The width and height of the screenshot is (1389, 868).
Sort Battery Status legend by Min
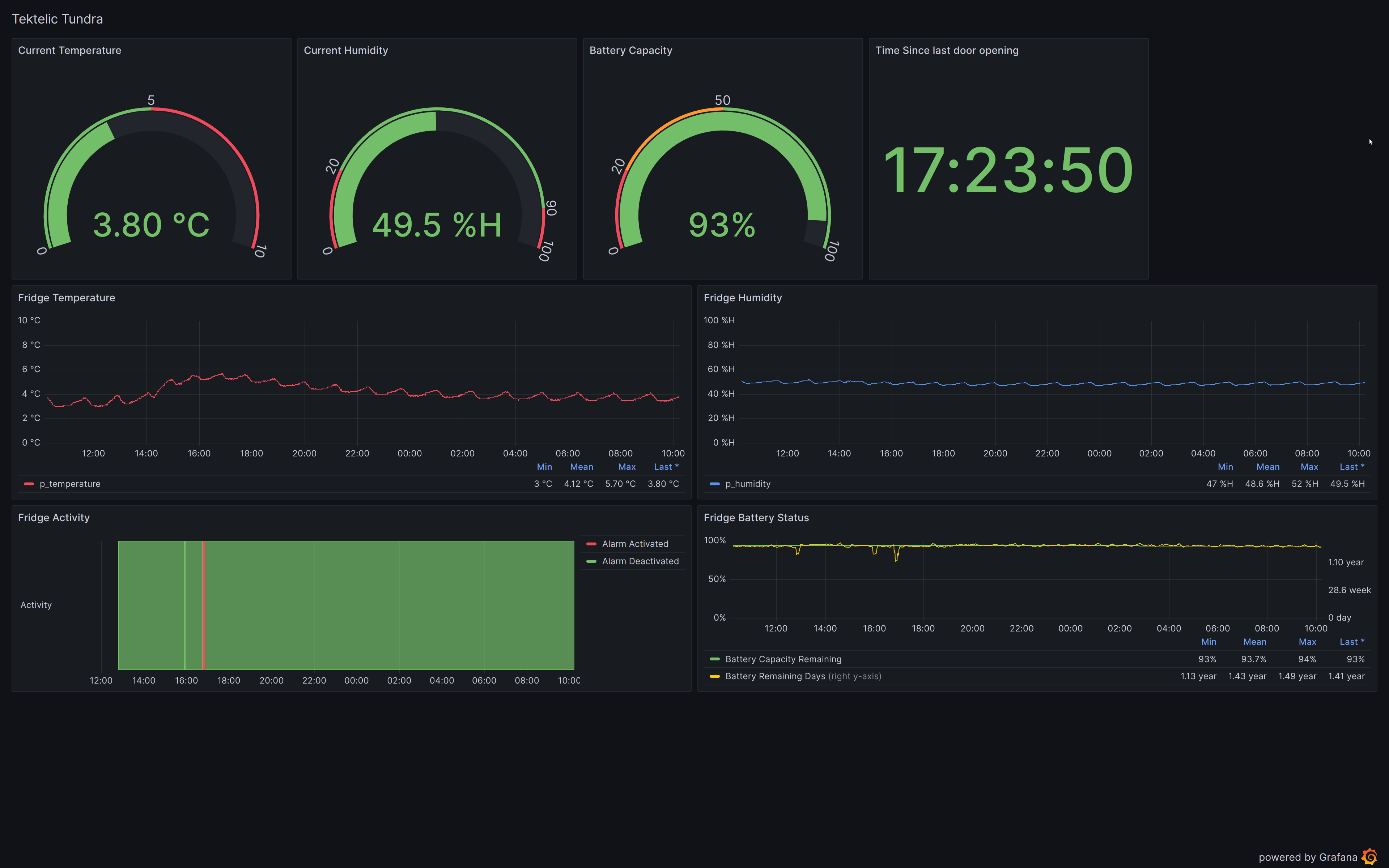(x=1208, y=642)
